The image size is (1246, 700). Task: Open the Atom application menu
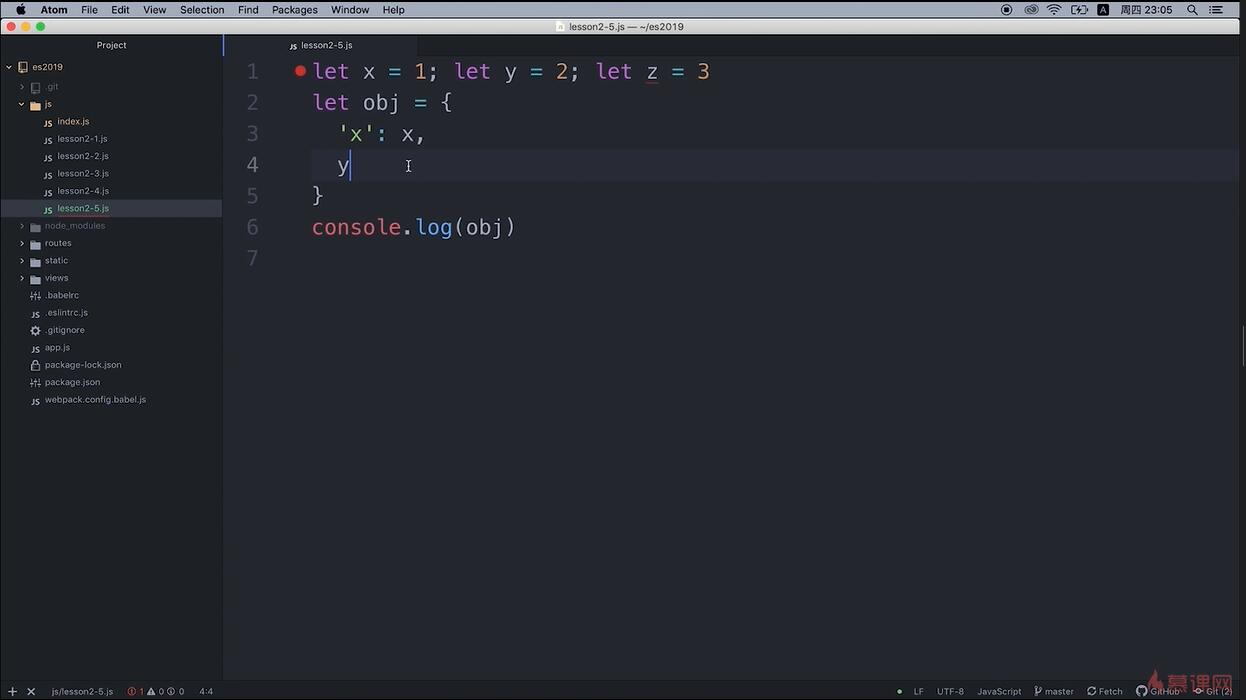click(x=54, y=10)
